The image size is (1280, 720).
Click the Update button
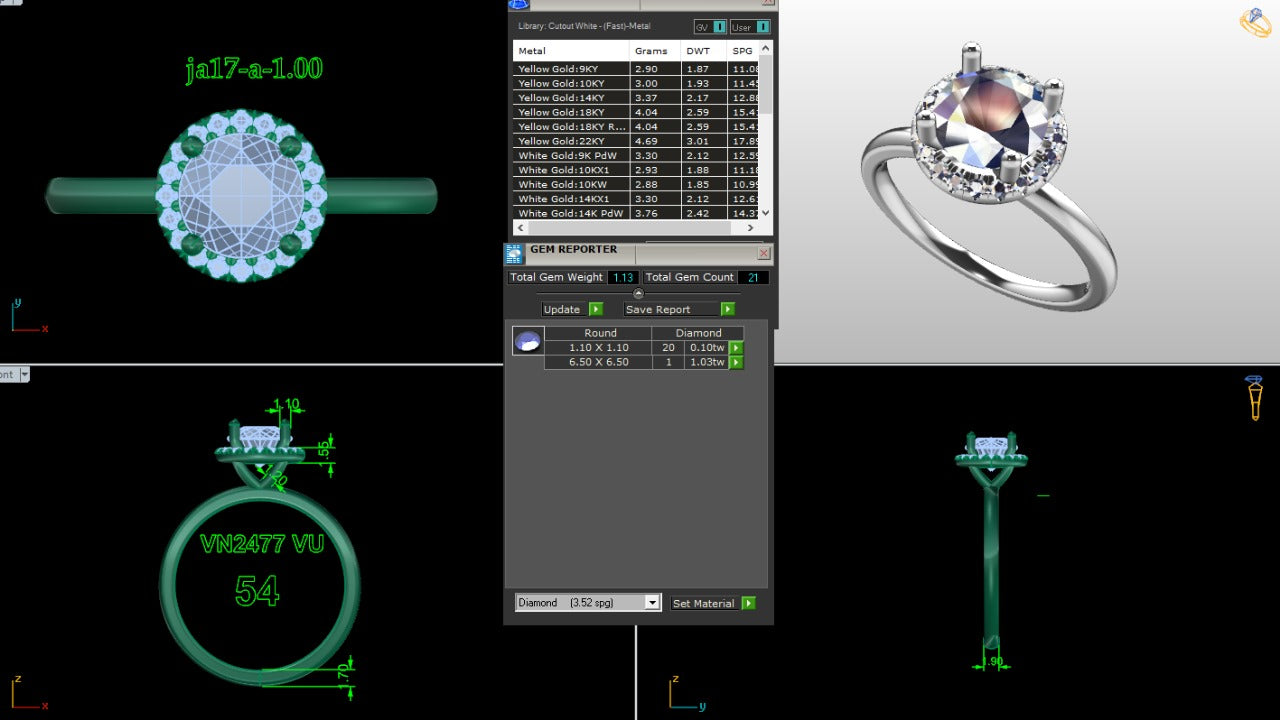(565, 309)
